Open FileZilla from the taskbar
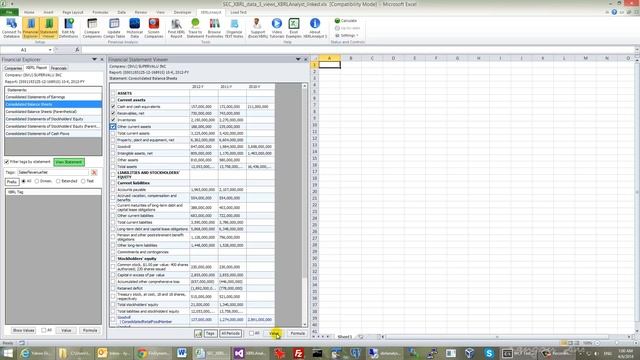640x360 pixels. [298, 353]
